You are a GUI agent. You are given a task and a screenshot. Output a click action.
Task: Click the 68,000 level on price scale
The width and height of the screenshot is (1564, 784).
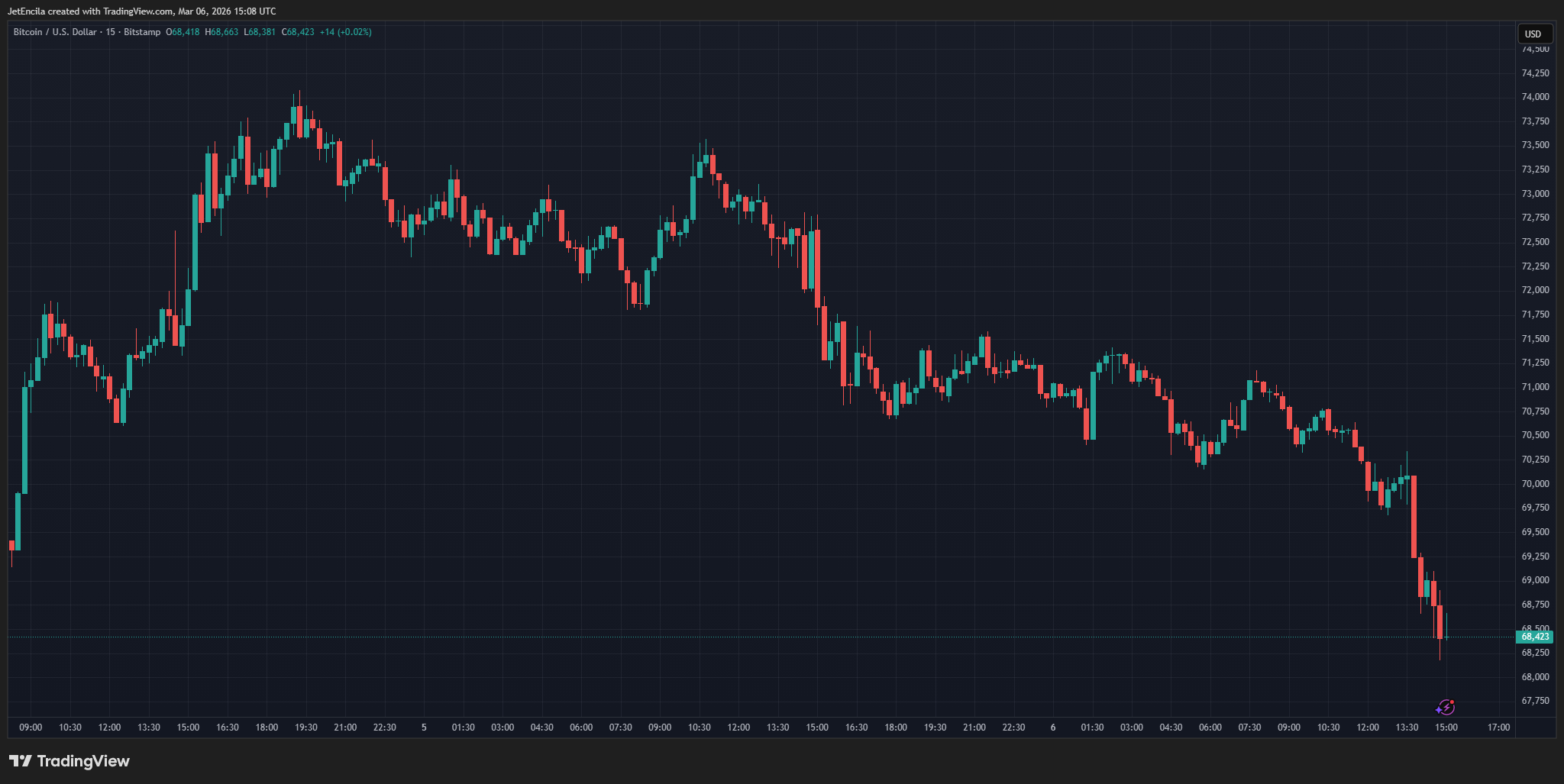[x=1535, y=677]
